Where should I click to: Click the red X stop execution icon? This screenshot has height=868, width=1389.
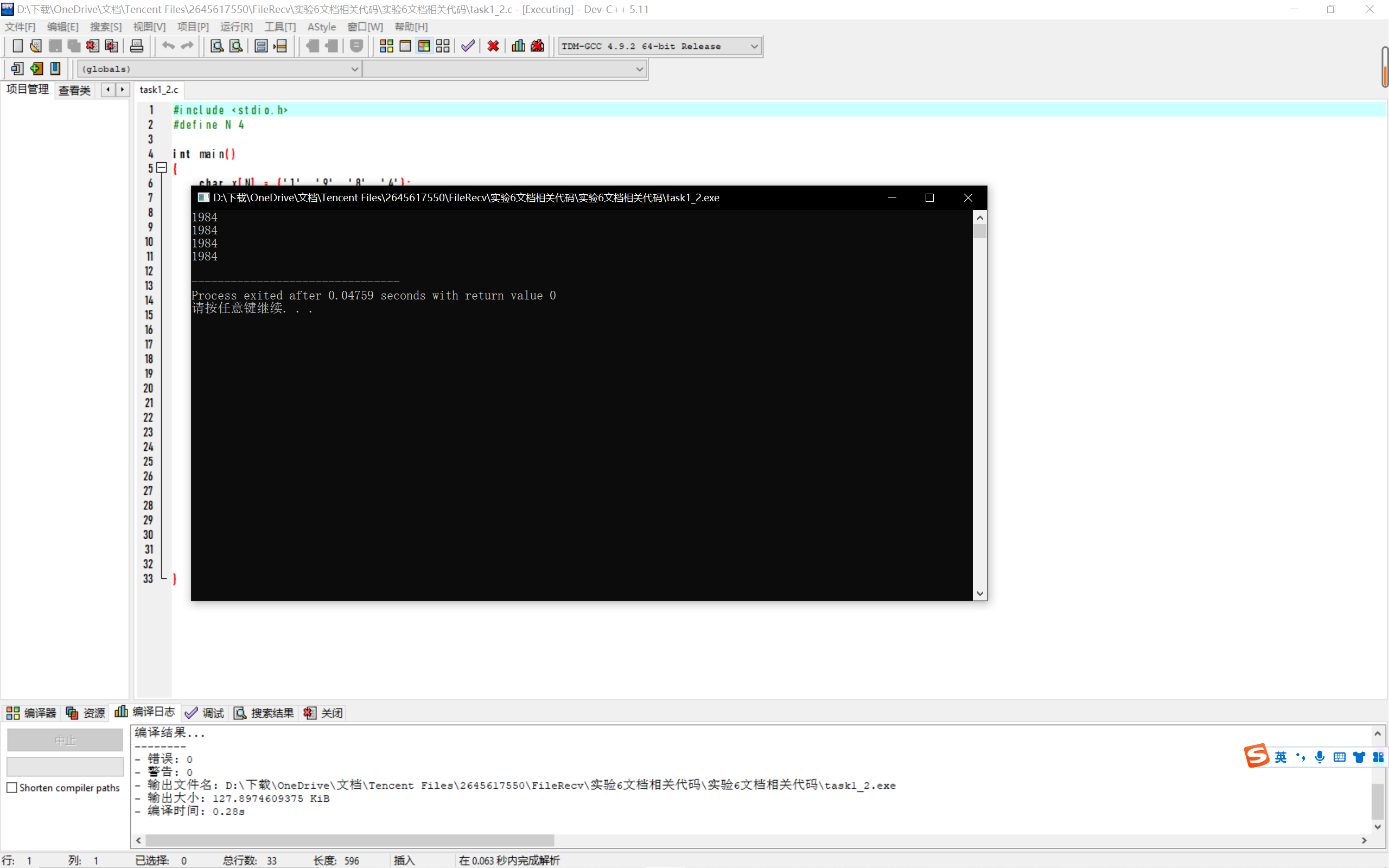(x=493, y=46)
